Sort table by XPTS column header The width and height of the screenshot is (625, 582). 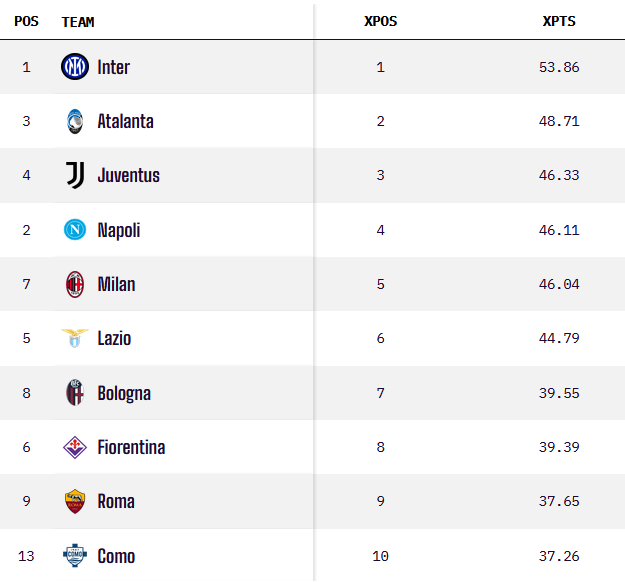tap(559, 21)
